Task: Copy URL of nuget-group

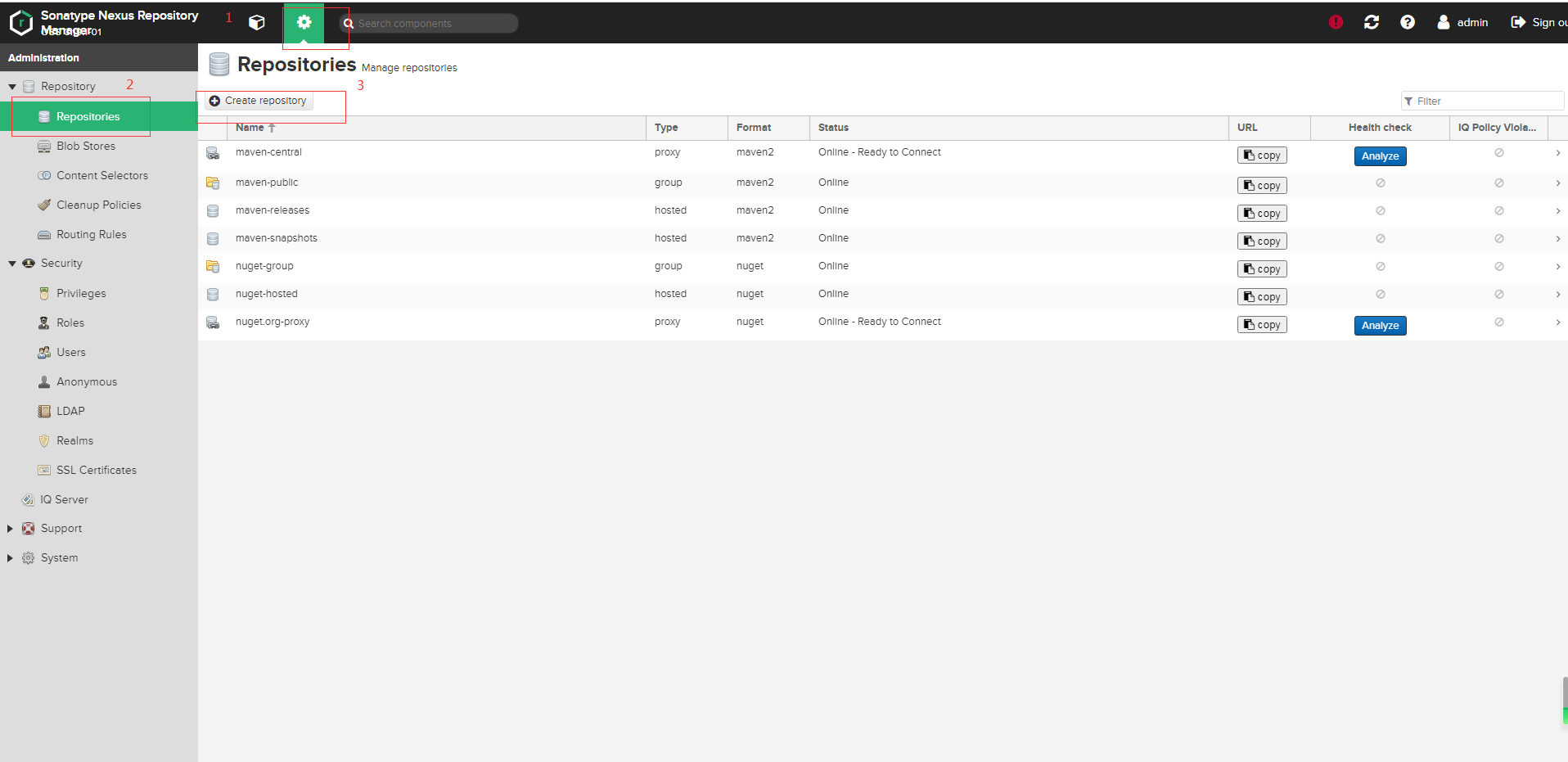Action: pos(1262,269)
